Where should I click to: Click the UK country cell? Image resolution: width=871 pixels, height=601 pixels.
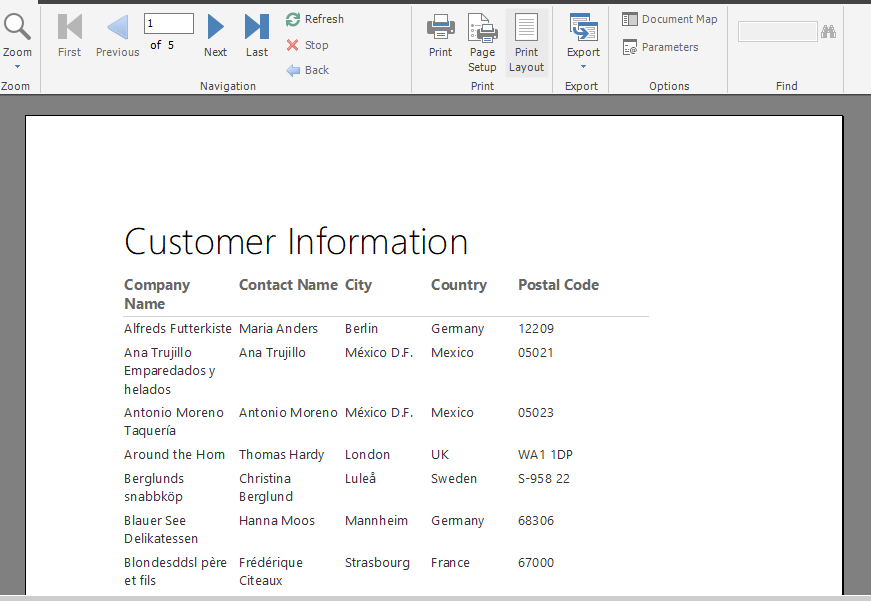click(440, 454)
